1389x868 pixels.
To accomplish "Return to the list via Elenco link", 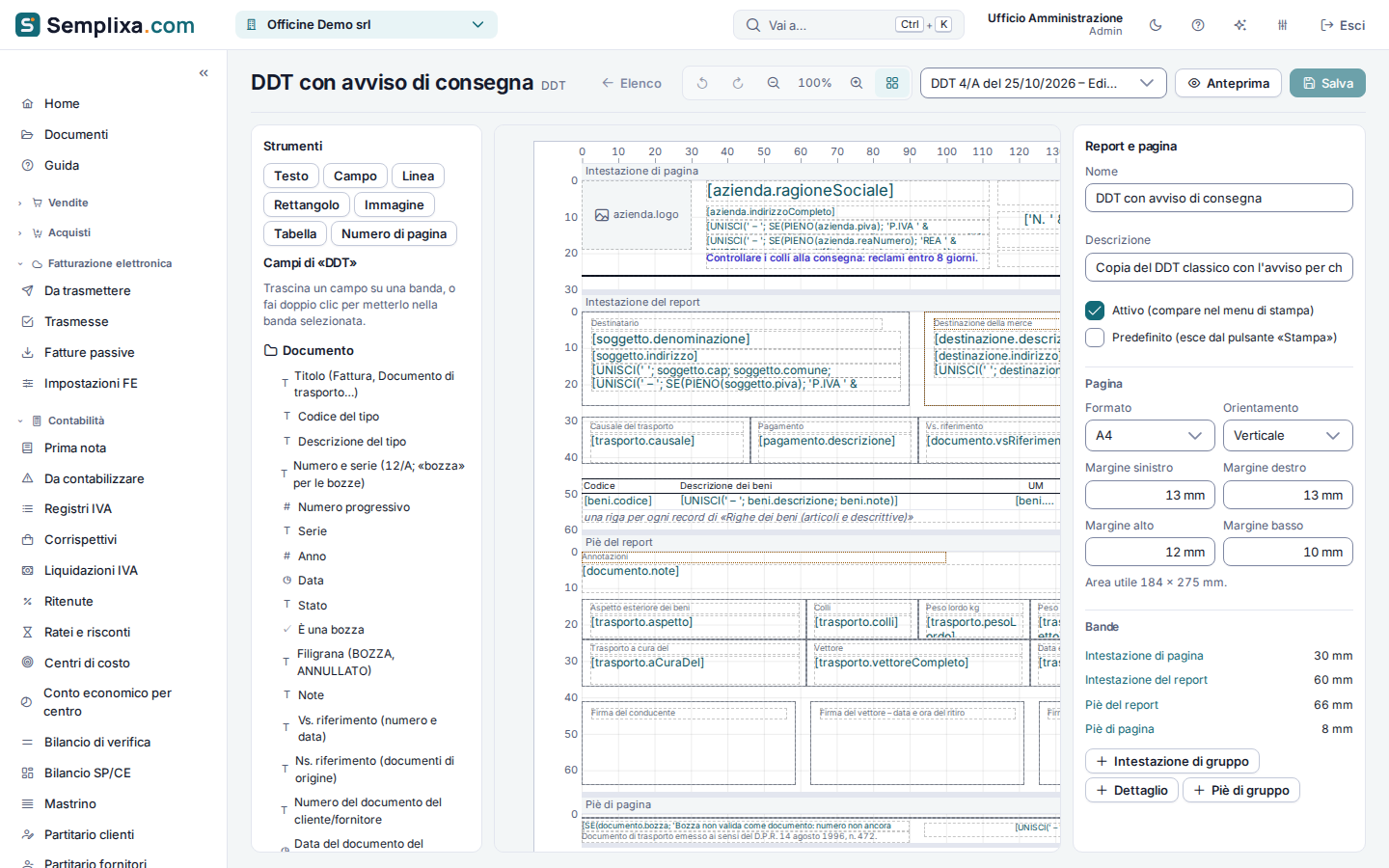I will [632, 84].
